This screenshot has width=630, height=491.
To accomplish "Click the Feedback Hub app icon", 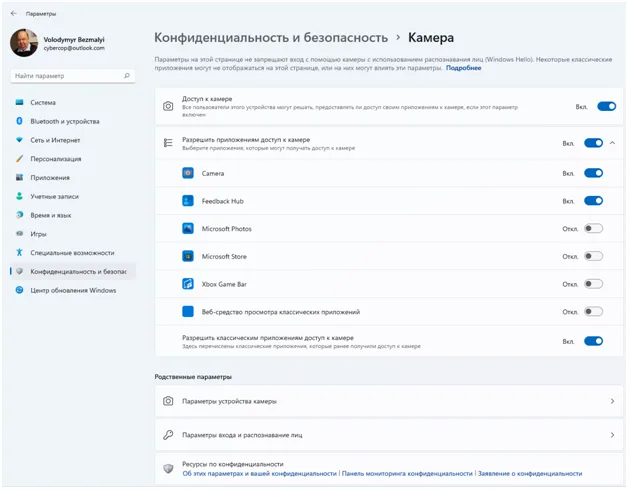I will coord(188,201).
